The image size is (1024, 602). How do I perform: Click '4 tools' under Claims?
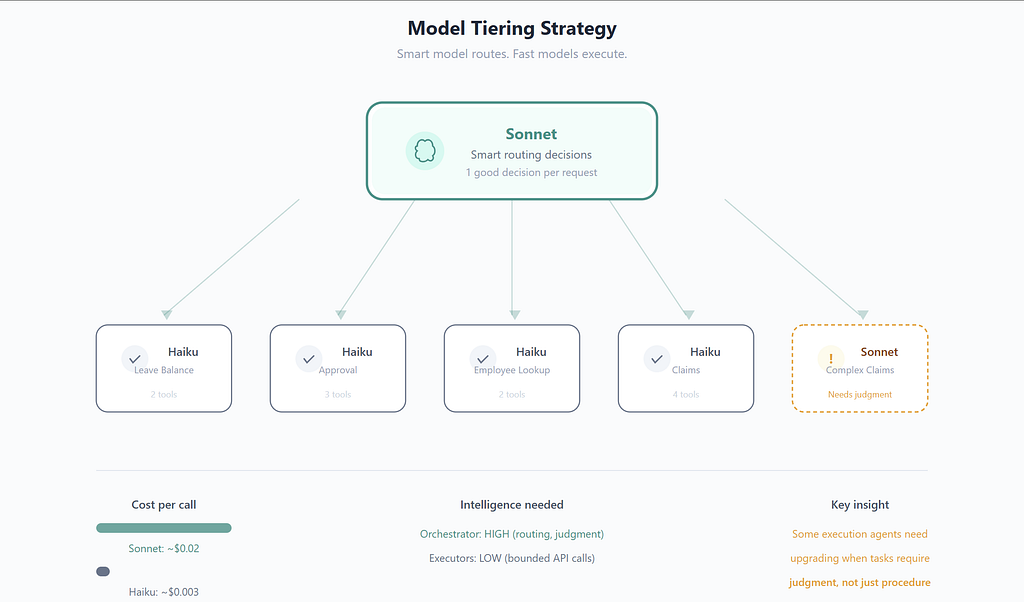coord(686,394)
